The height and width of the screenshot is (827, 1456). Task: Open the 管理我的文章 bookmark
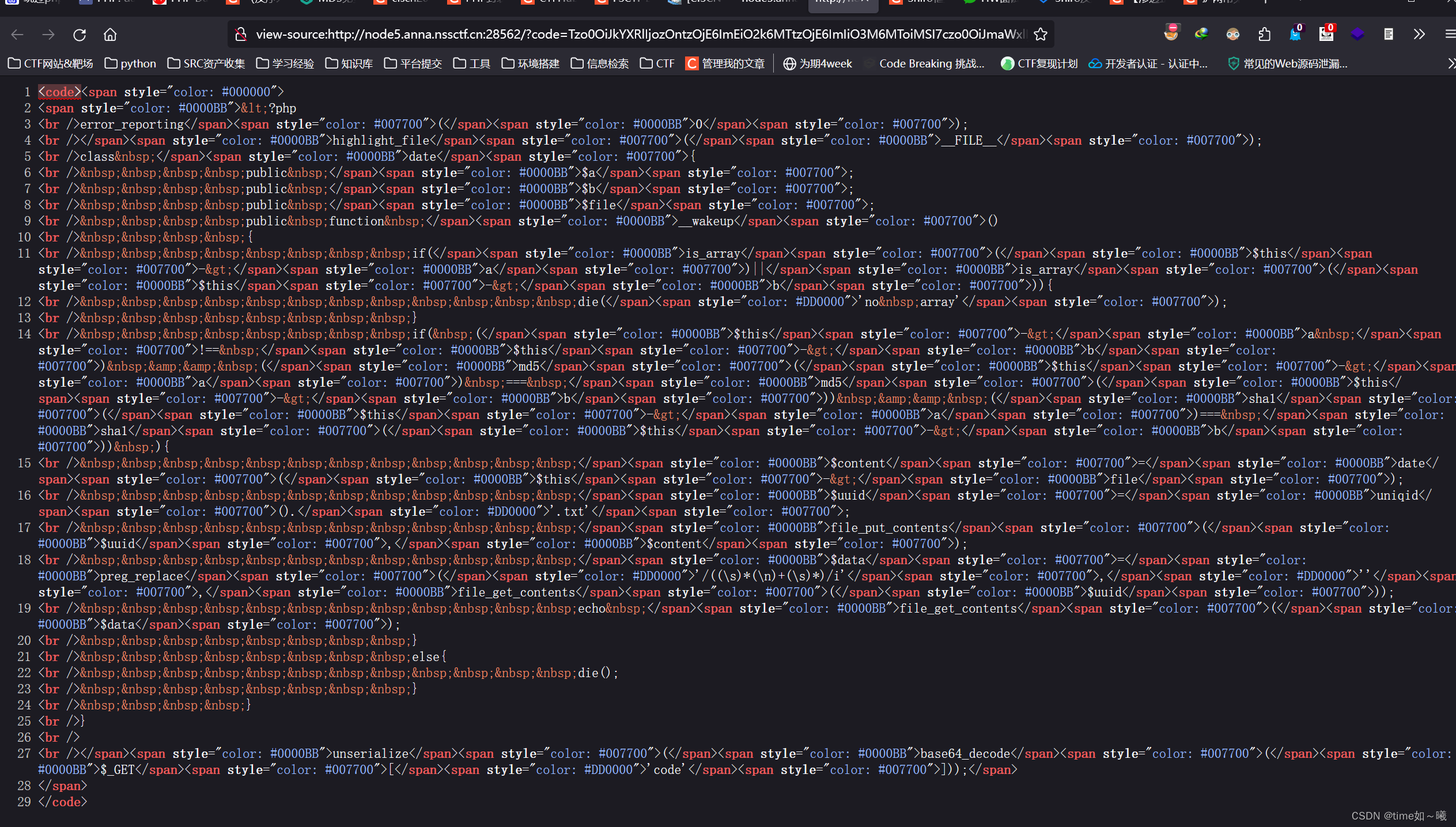(x=725, y=63)
